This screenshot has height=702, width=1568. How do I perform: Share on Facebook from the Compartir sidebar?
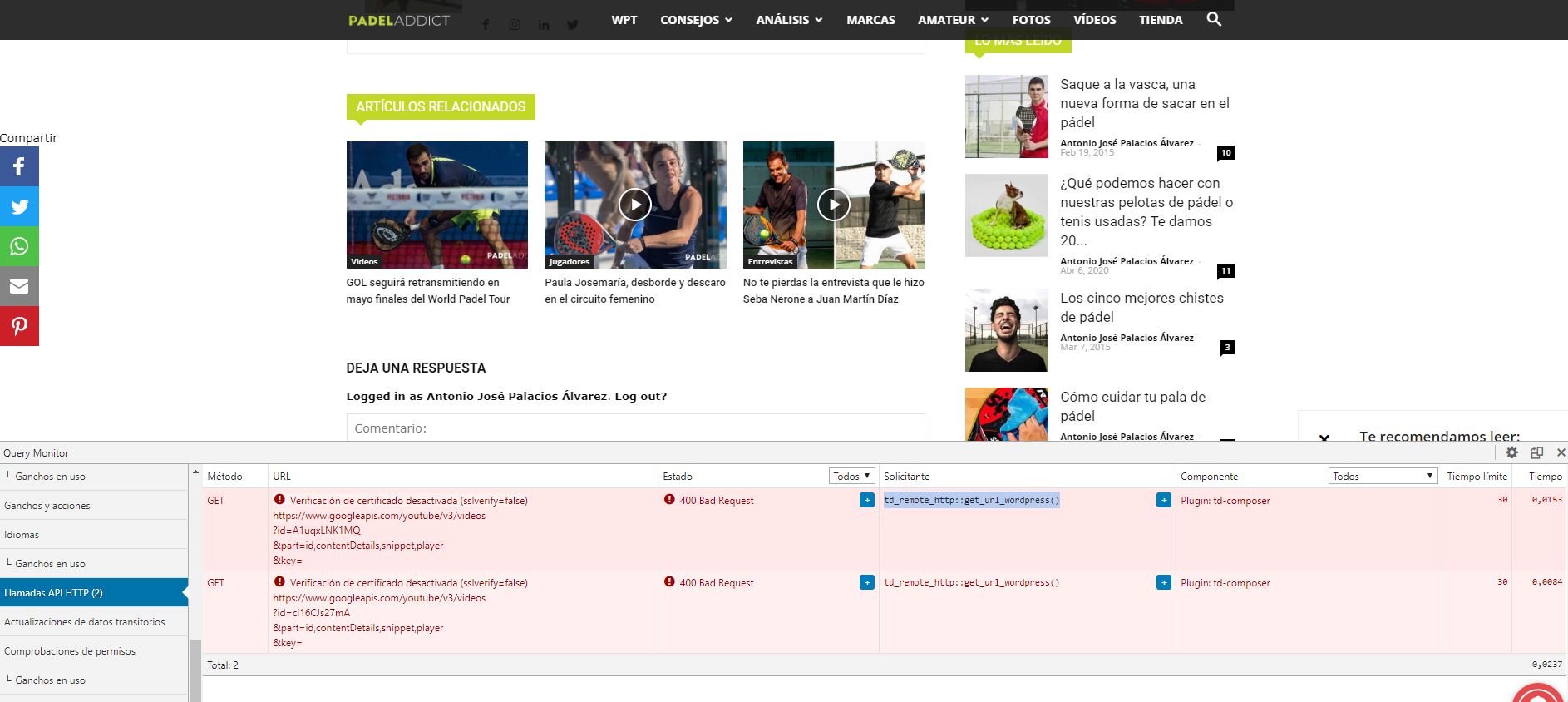(19, 166)
